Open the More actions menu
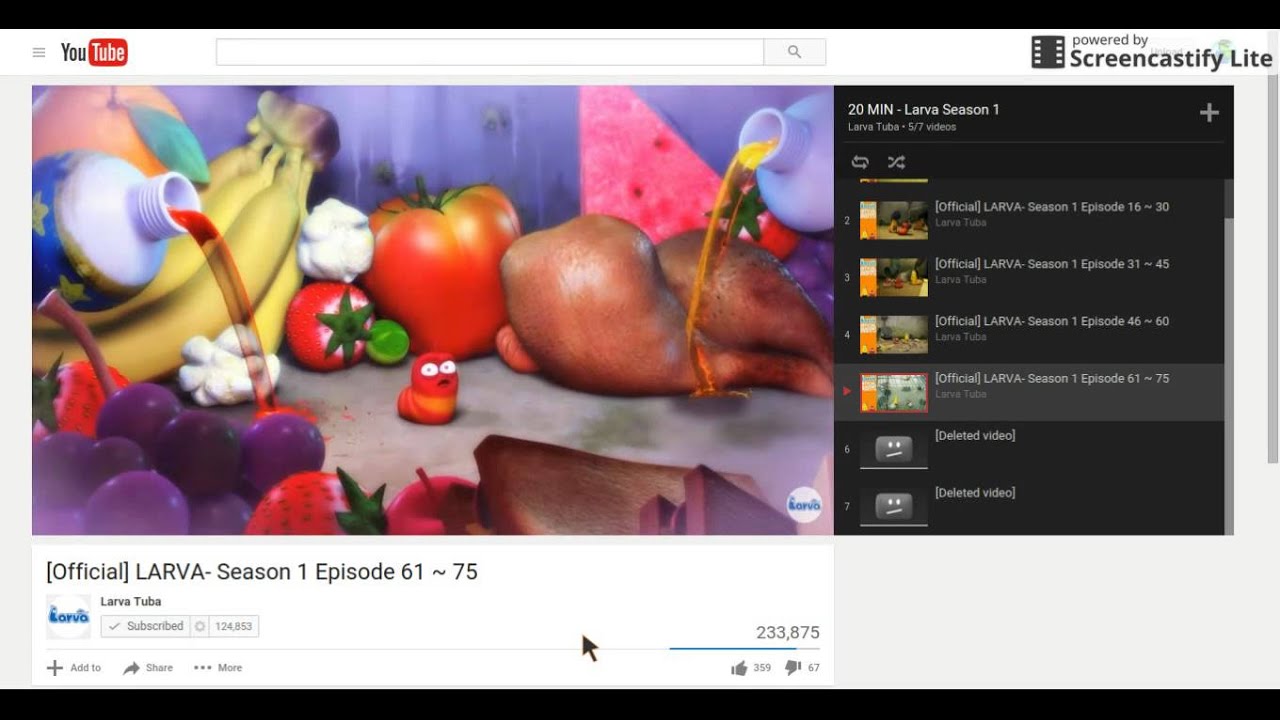The height and width of the screenshot is (720, 1280). pyautogui.click(x=218, y=668)
